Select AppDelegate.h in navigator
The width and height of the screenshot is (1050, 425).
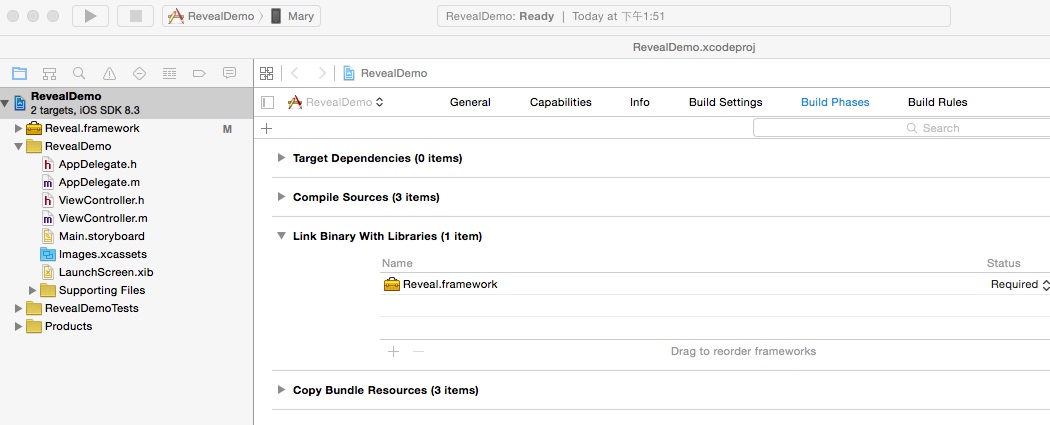pyautogui.click(x=98, y=164)
